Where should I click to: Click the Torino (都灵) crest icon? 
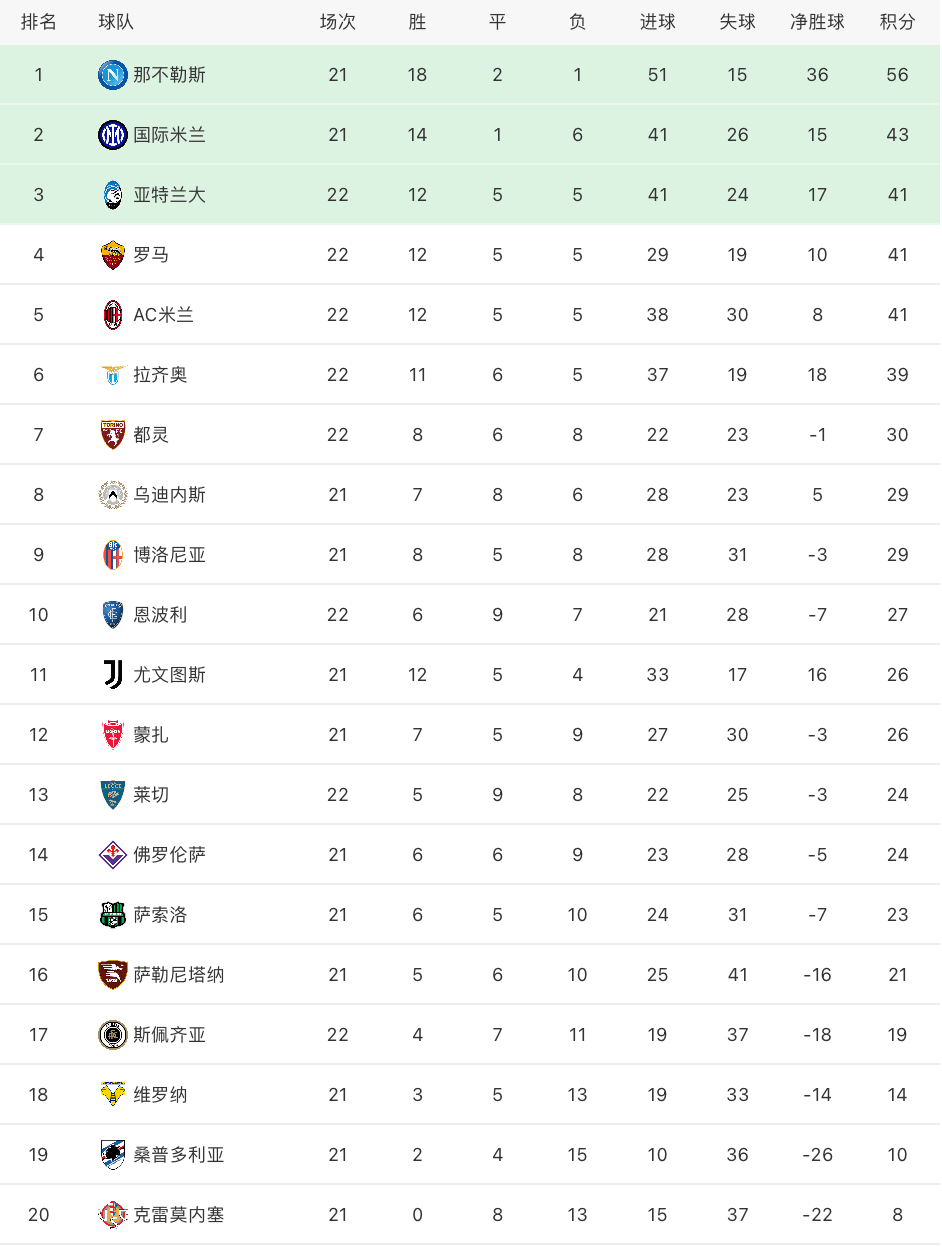point(113,434)
